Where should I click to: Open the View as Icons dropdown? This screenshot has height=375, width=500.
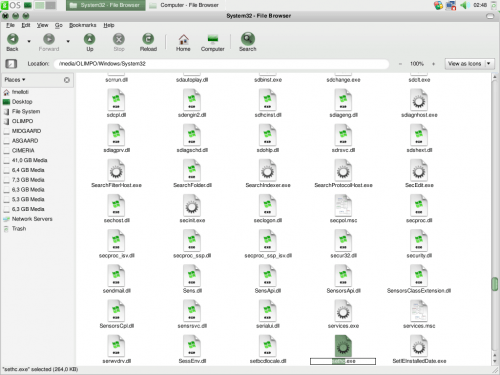[469, 64]
